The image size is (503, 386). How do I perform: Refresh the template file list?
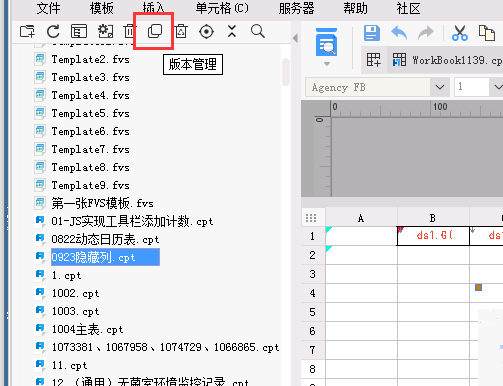pos(53,32)
